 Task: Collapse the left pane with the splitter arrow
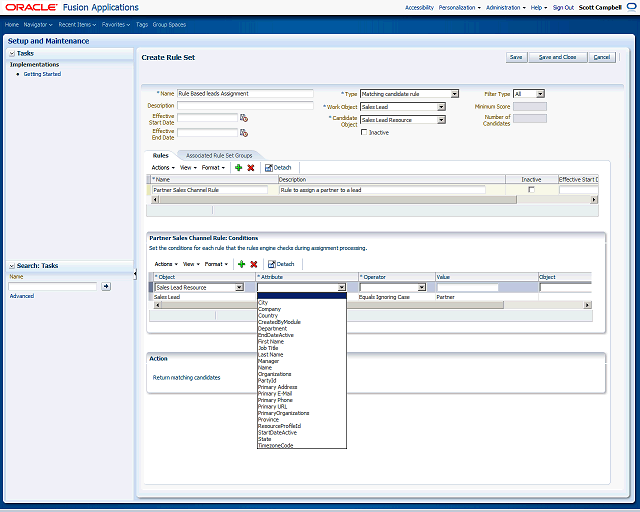pos(135,274)
